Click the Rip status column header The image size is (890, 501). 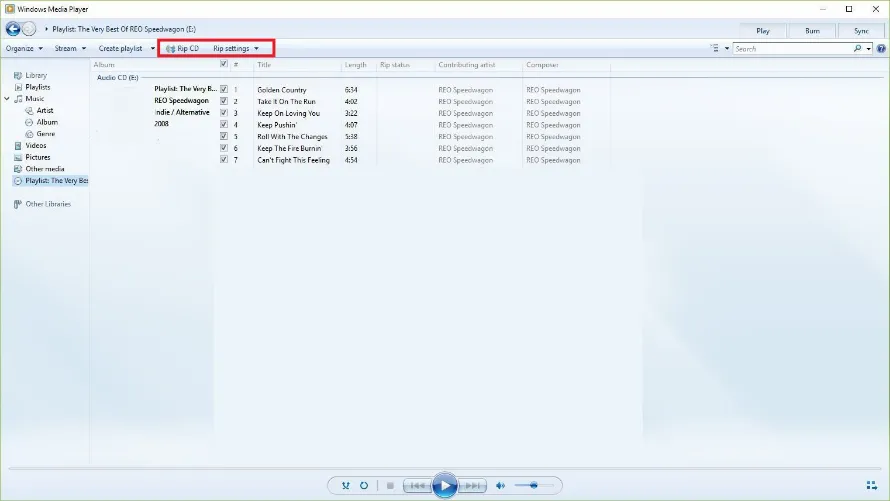coord(394,65)
